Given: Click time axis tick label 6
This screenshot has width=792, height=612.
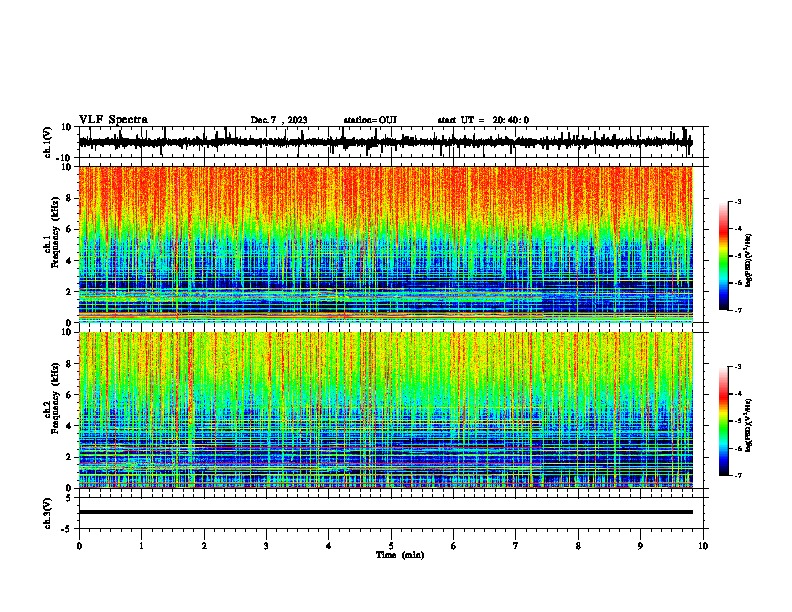Looking at the screenshot, I should [x=454, y=546].
